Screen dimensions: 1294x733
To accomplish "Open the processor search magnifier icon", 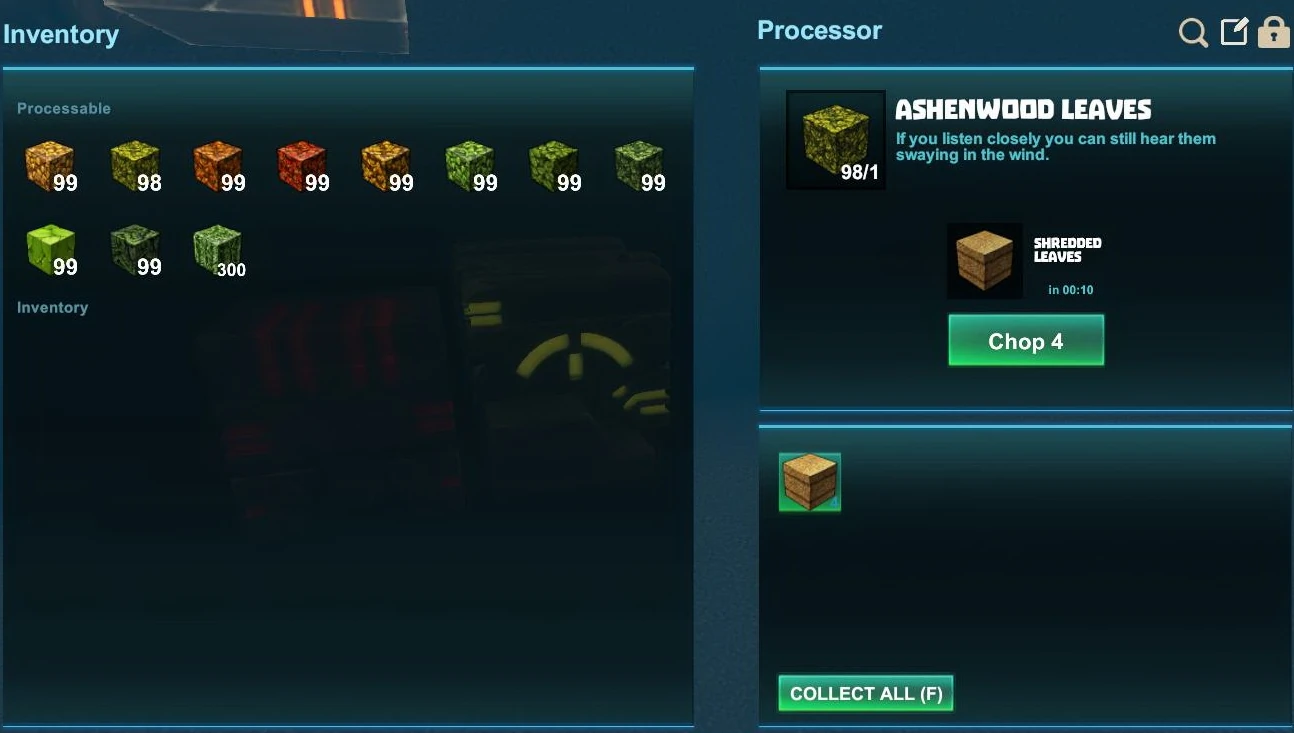I will point(1193,33).
